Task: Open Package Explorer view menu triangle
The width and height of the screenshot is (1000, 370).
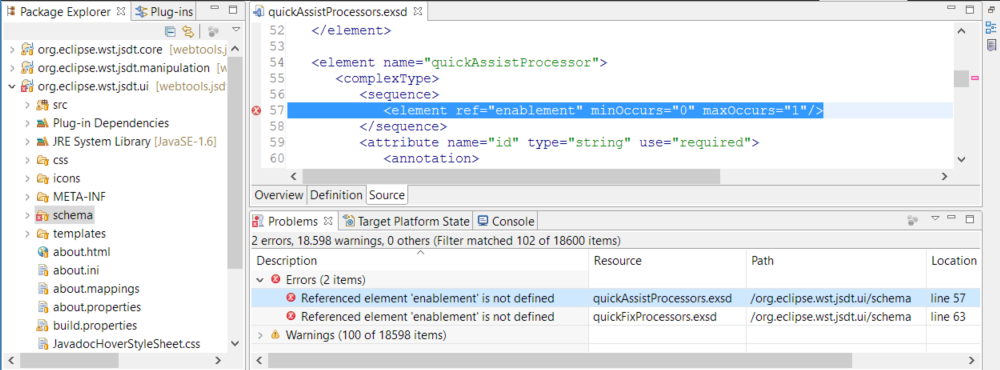Action: pyautogui.click(x=235, y=30)
